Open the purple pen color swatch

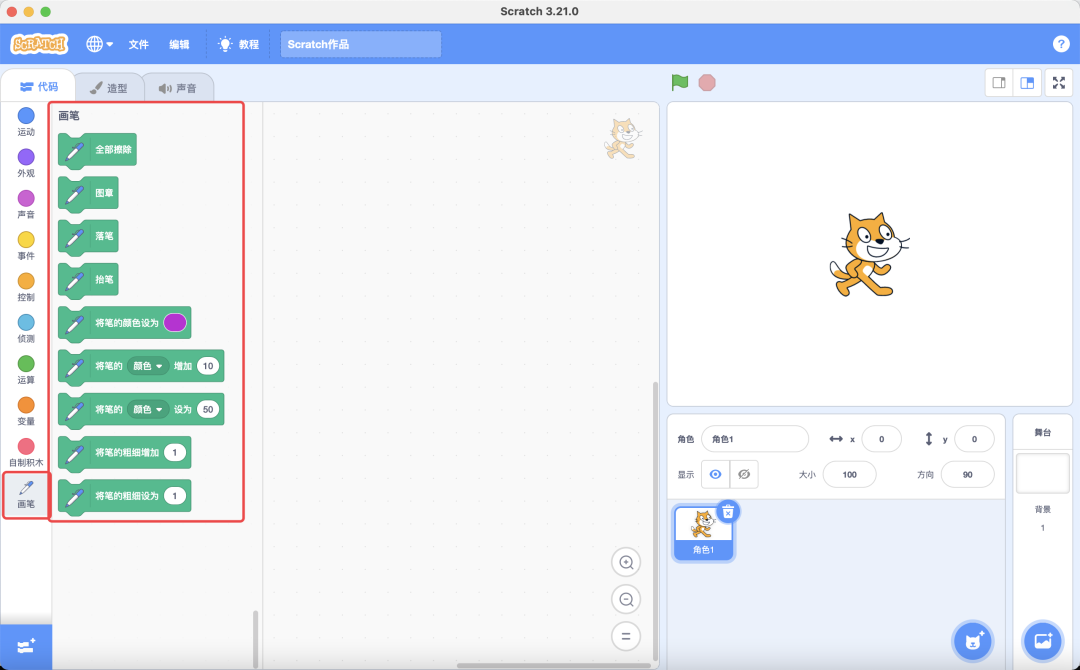point(175,322)
